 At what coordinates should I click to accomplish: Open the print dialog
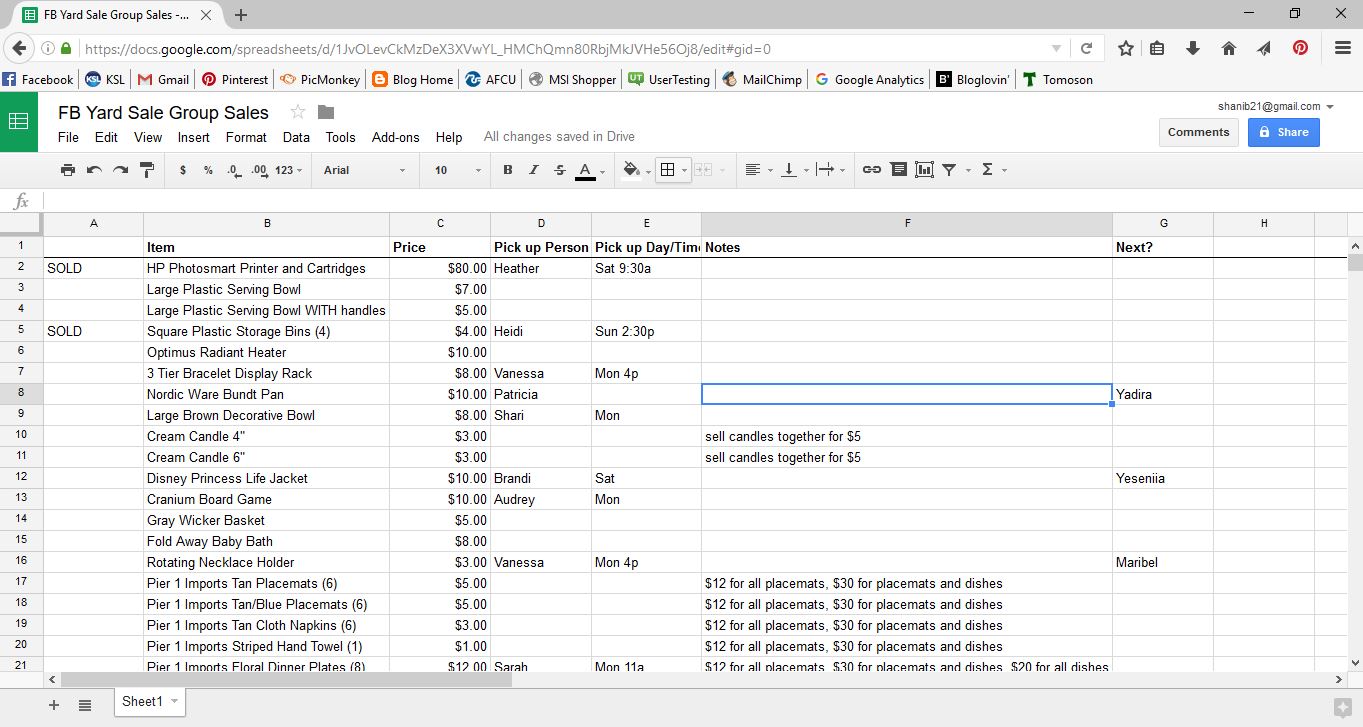pos(67,170)
